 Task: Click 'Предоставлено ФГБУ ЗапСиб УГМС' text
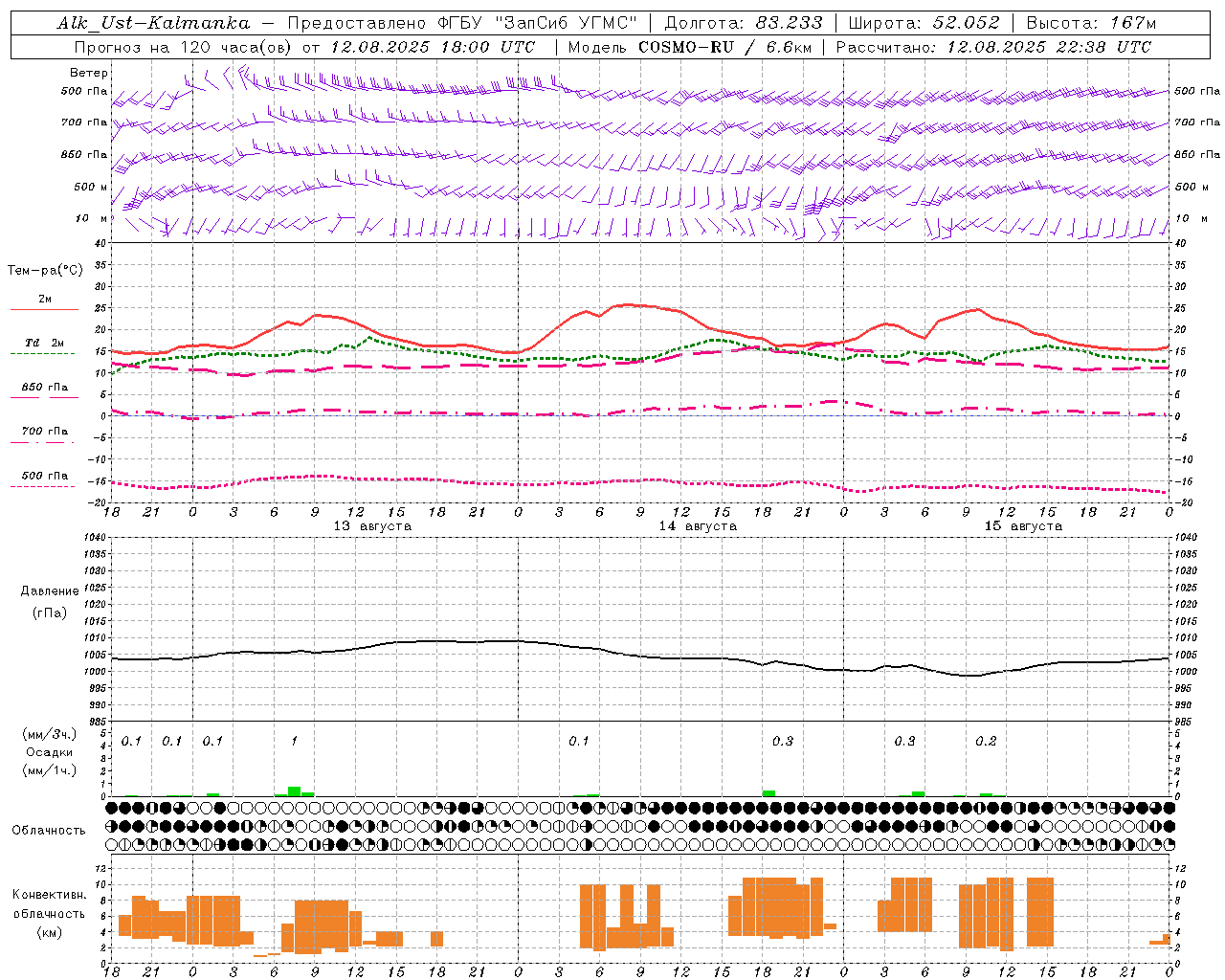462,23
